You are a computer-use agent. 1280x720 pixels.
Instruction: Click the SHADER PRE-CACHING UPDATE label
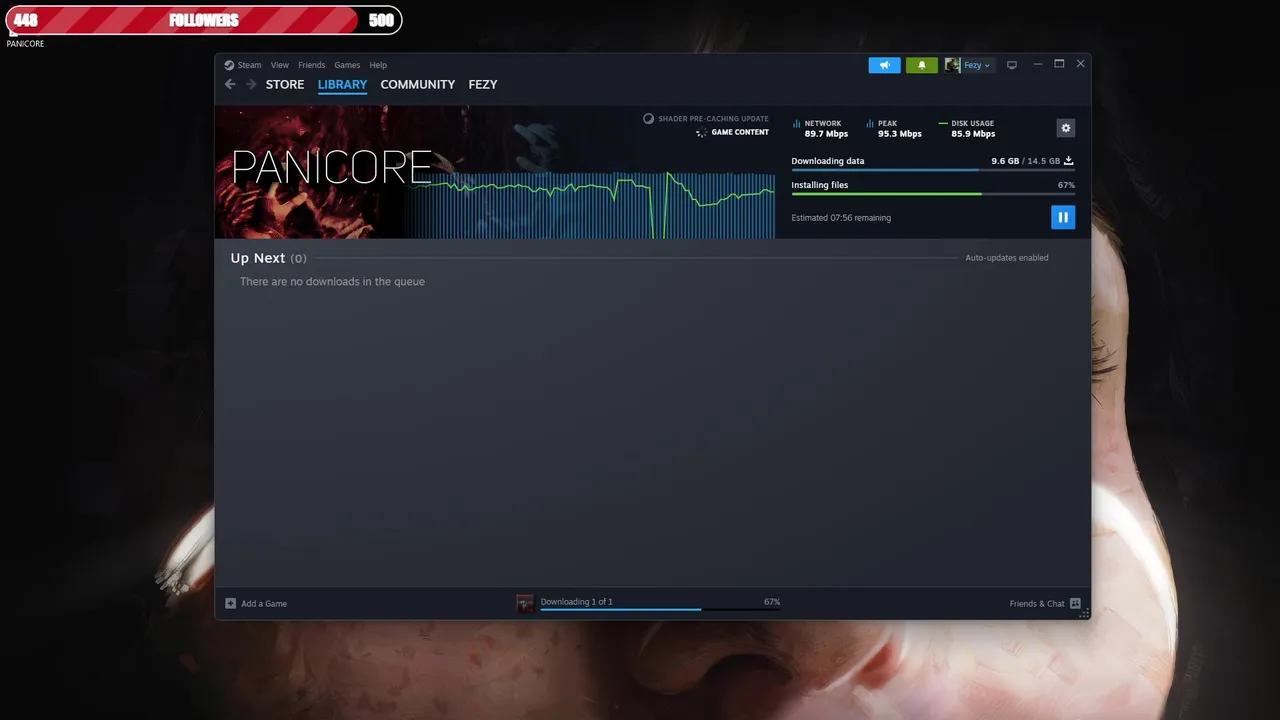click(x=713, y=119)
